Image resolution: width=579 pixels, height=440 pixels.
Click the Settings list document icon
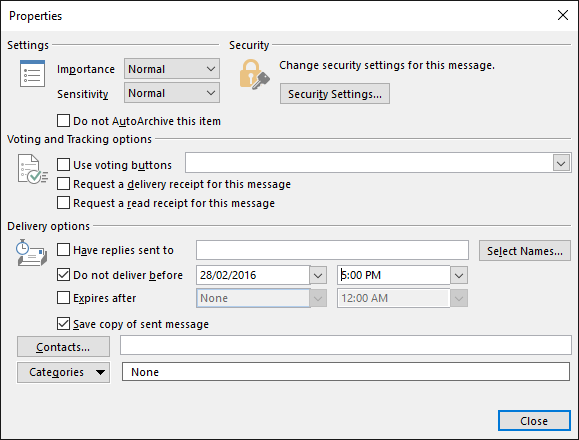pyautogui.click(x=32, y=73)
